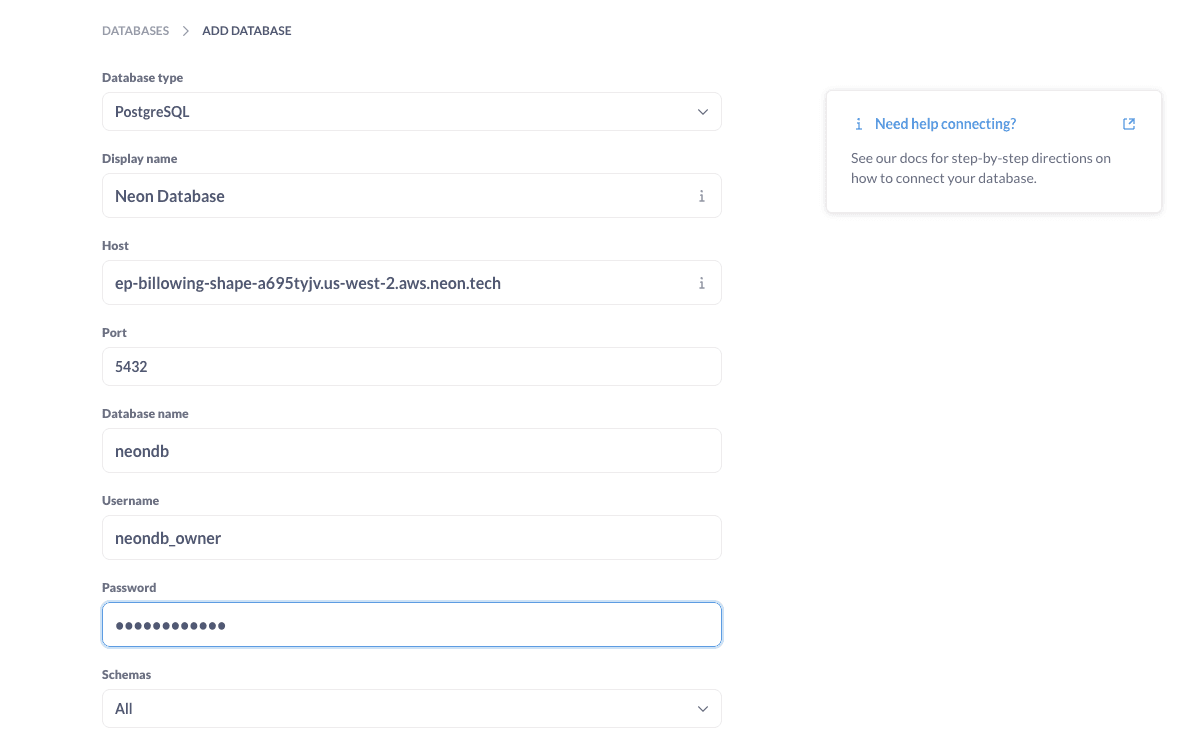Open docs via the external link icon
The image size is (1180, 744).
pyautogui.click(x=1129, y=123)
